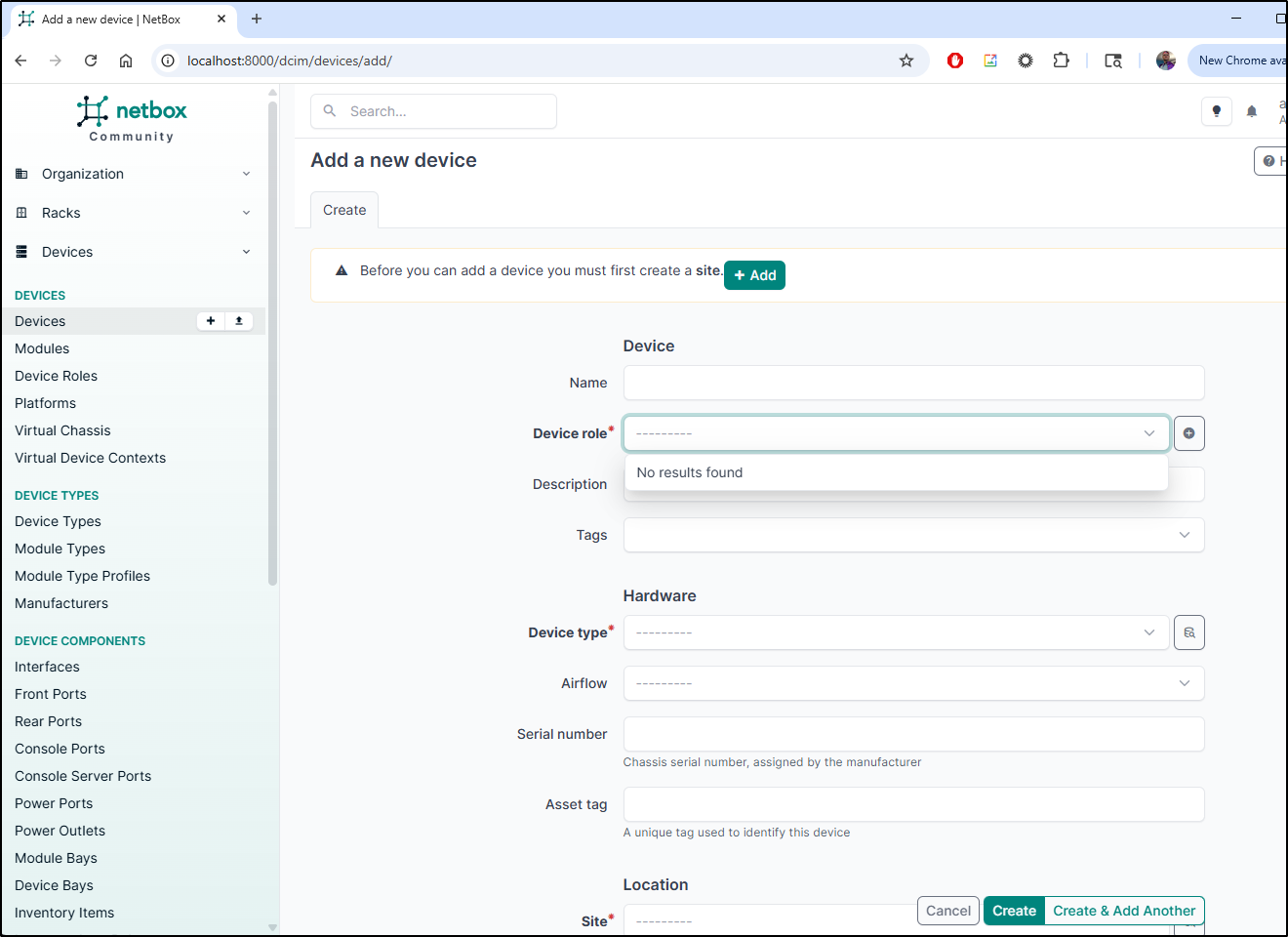Click the import devices upload icon
This screenshot has height=937, width=1288.
pyautogui.click(x=239, y=321)
